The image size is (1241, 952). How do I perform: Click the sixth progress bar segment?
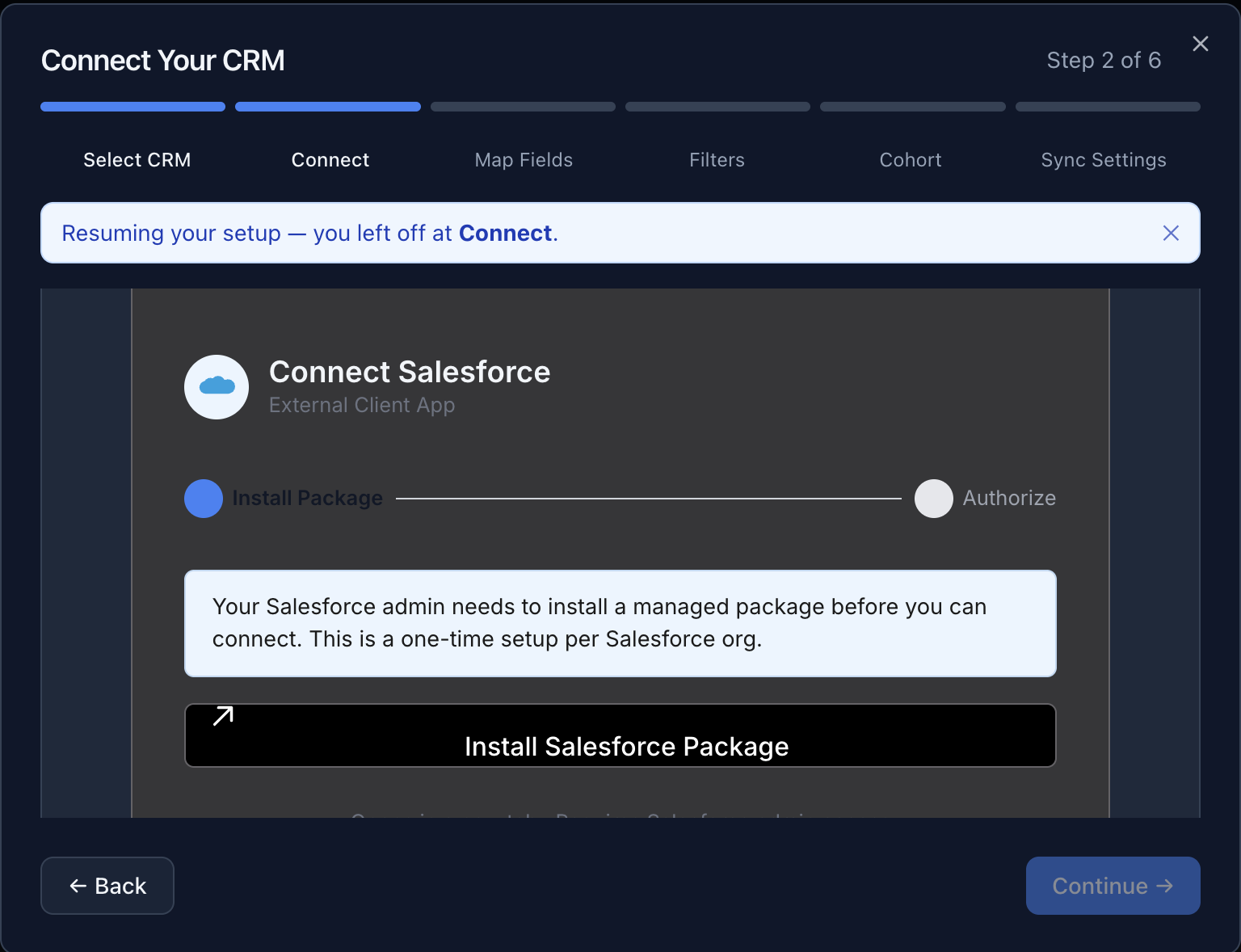point(1108,107)
